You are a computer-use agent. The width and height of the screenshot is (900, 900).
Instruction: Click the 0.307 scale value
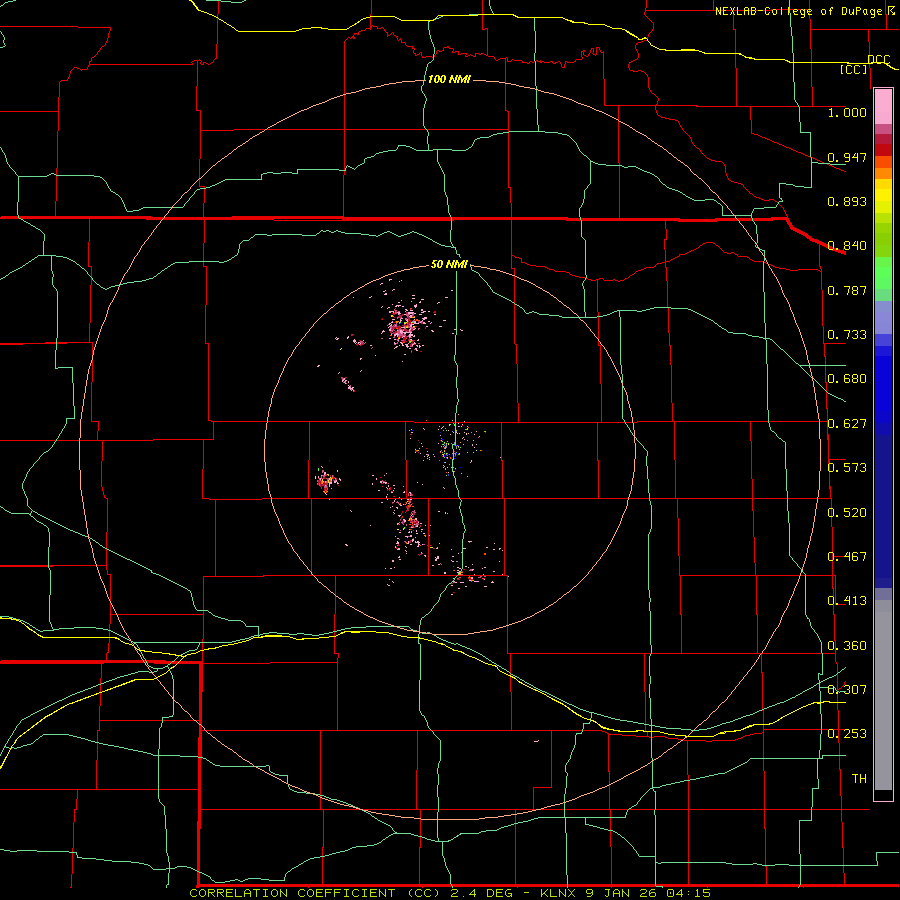click(x=847, y=690)
